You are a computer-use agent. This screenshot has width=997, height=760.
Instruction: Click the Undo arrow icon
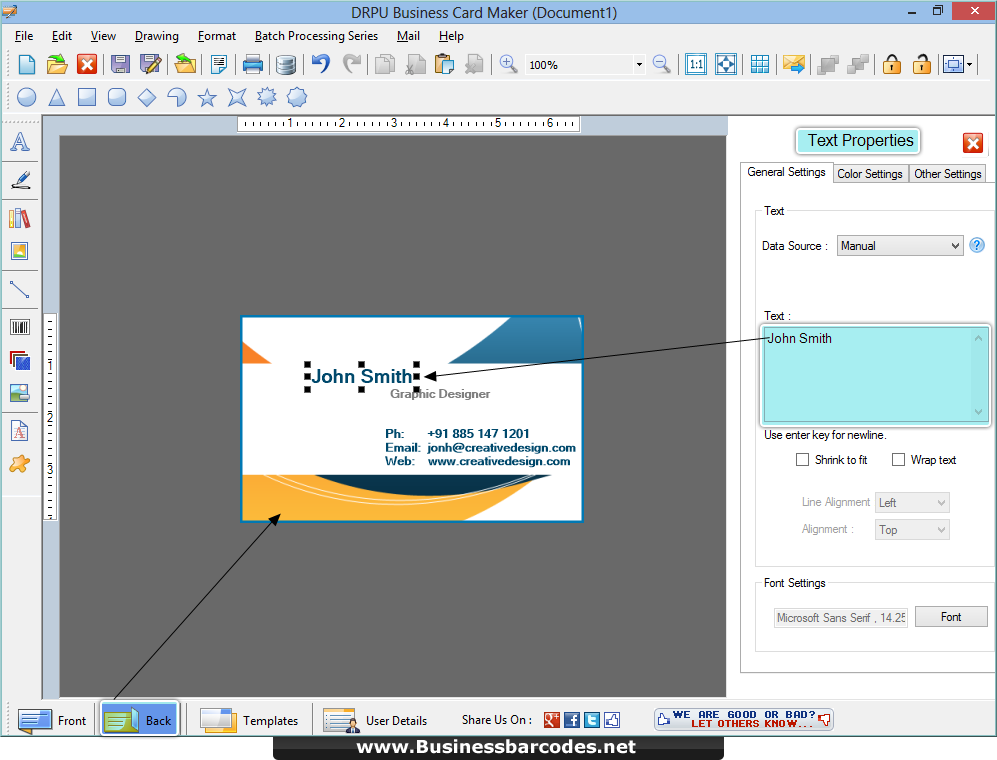pyautogui.click(x=321, y=64)
